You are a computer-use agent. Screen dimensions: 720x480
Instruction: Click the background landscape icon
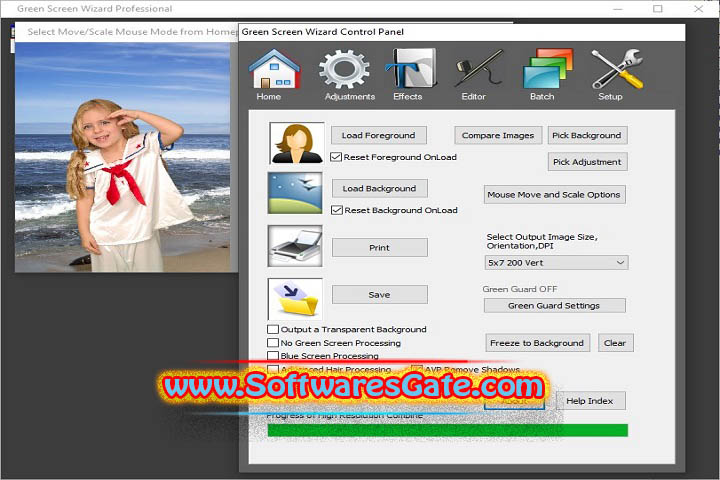click(295, 193)
